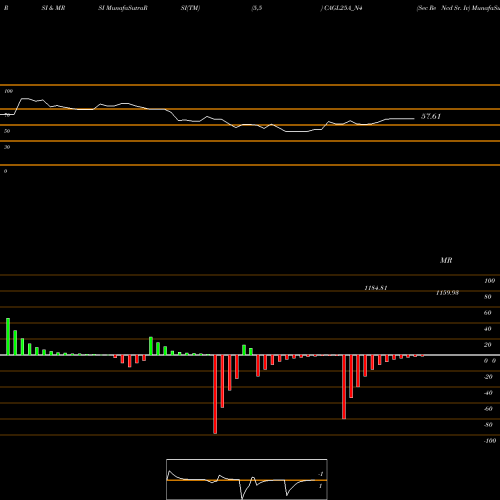Screen dimensions: 500x500
Task: Click the tallest red bar in histogram
Action: (215, 394)
